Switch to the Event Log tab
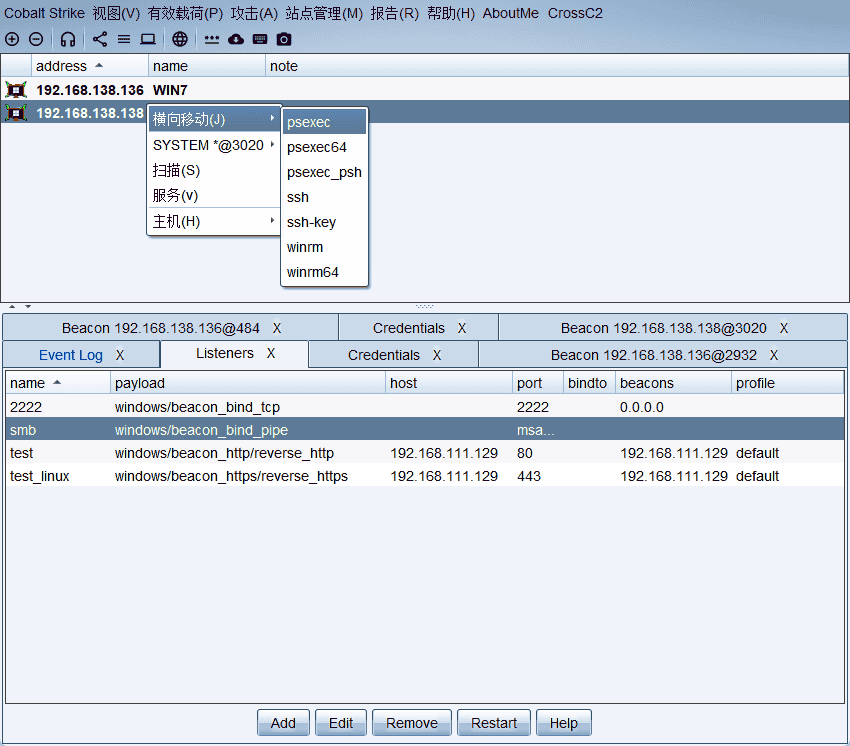This screenshot has width=850, height=746. [70, 355]
